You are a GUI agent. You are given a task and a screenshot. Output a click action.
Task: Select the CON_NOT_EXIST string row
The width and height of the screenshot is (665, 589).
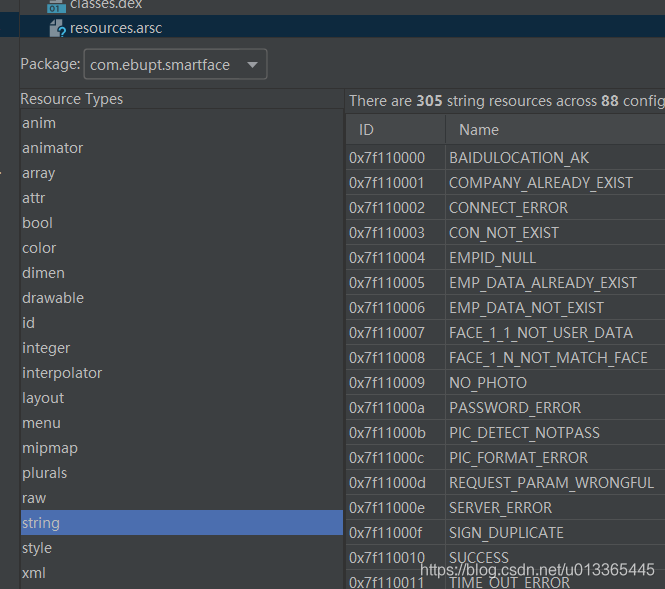506,233
